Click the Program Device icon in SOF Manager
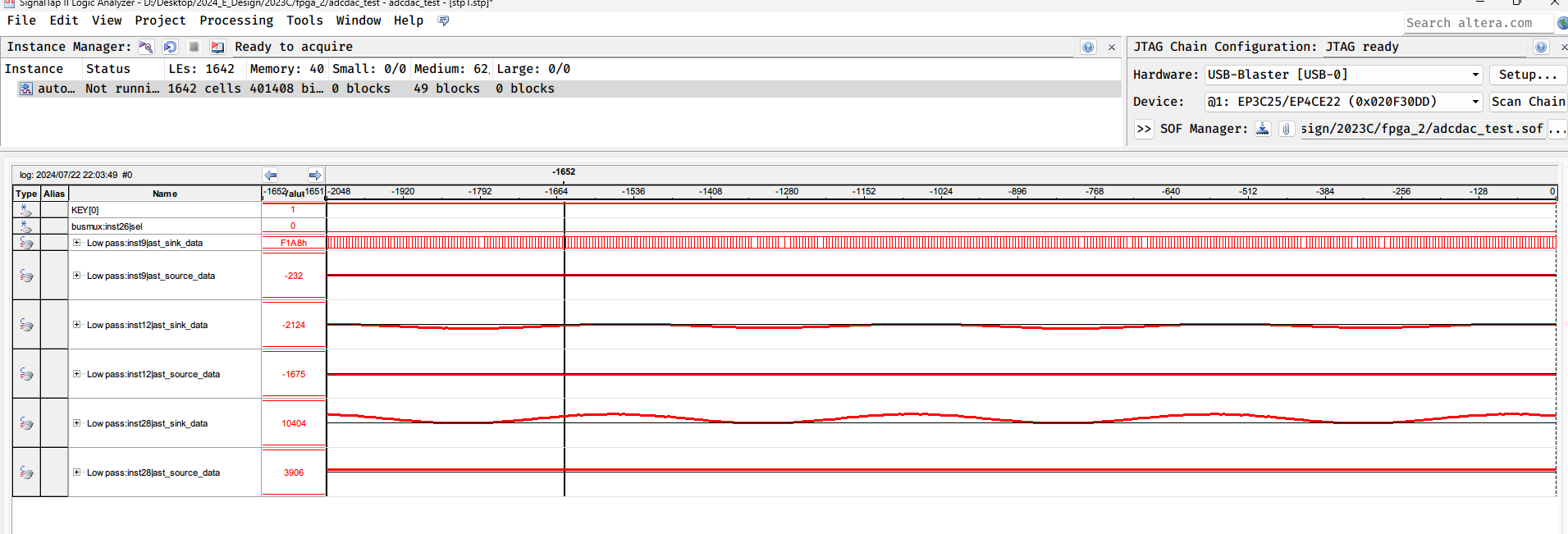 (x=1263, y=129)
